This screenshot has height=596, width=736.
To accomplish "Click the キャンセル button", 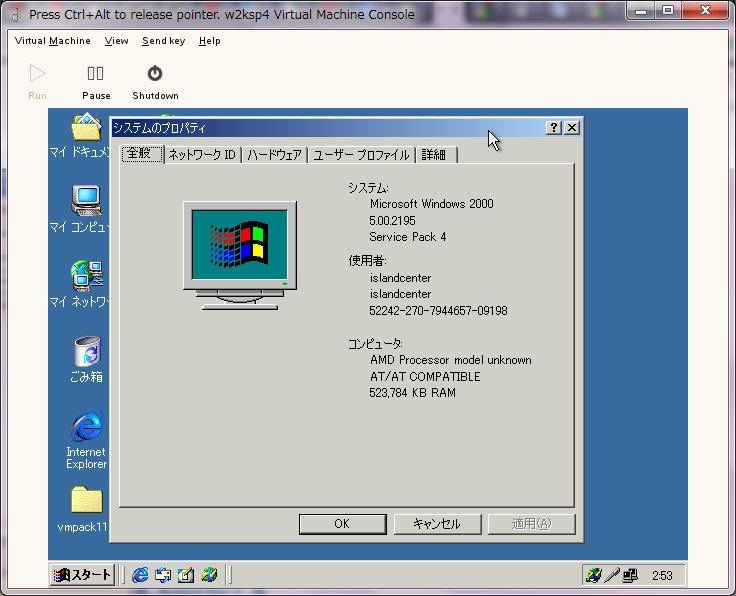I will (437, 524).
